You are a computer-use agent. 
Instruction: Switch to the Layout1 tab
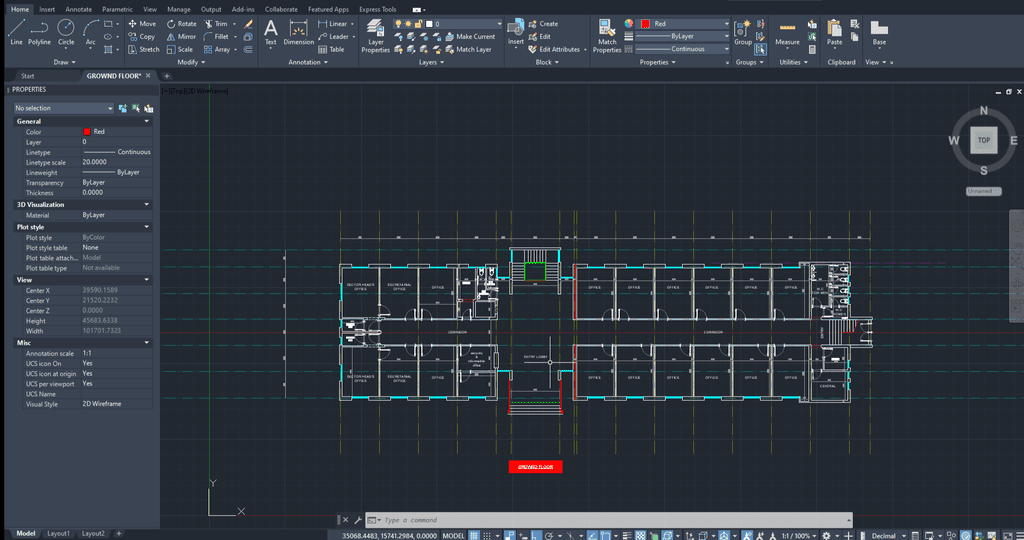coord(59,533)
